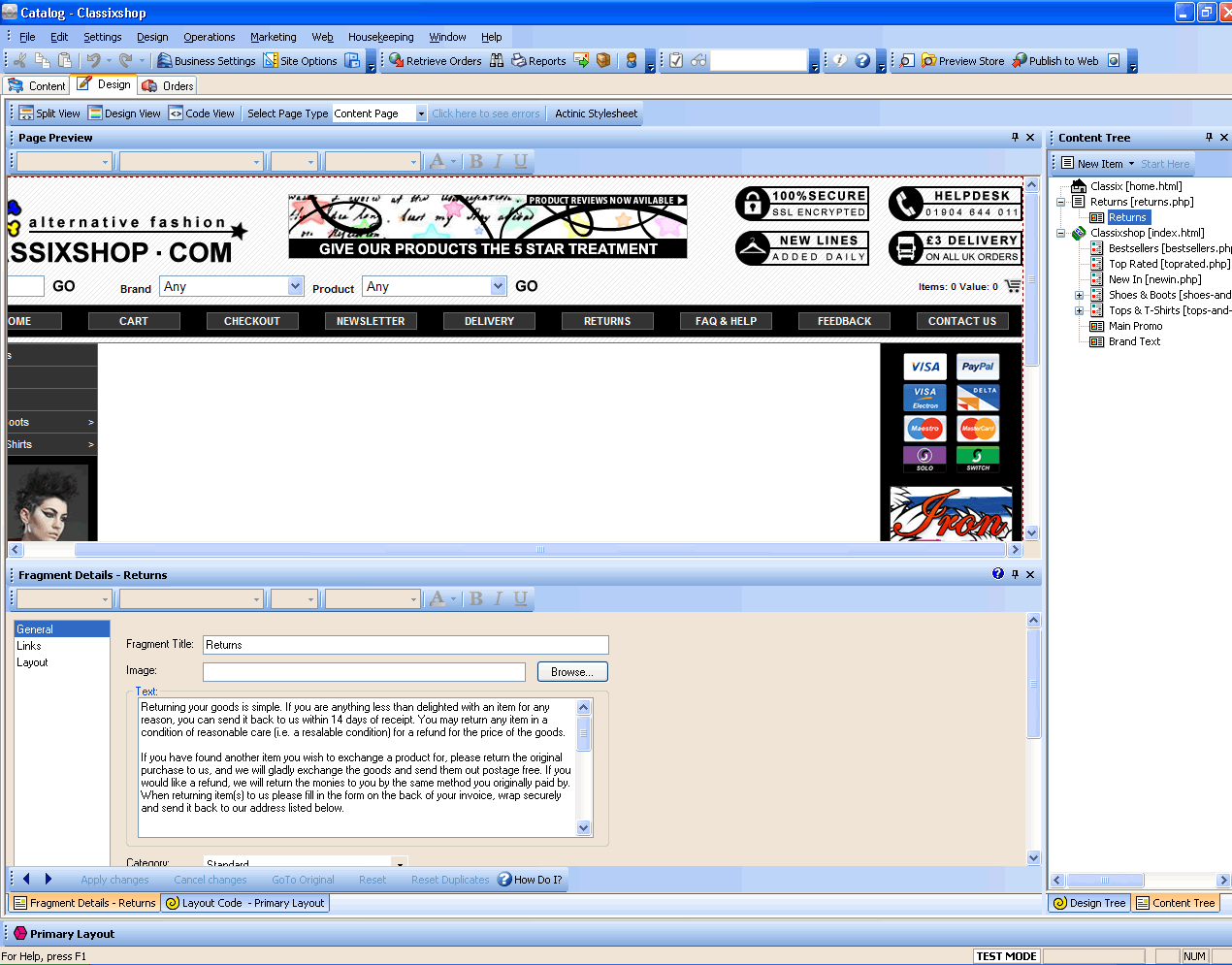Toggle Split View mode
The width and height of the screenshot is (1232, 965).
(x=49, y=113)
